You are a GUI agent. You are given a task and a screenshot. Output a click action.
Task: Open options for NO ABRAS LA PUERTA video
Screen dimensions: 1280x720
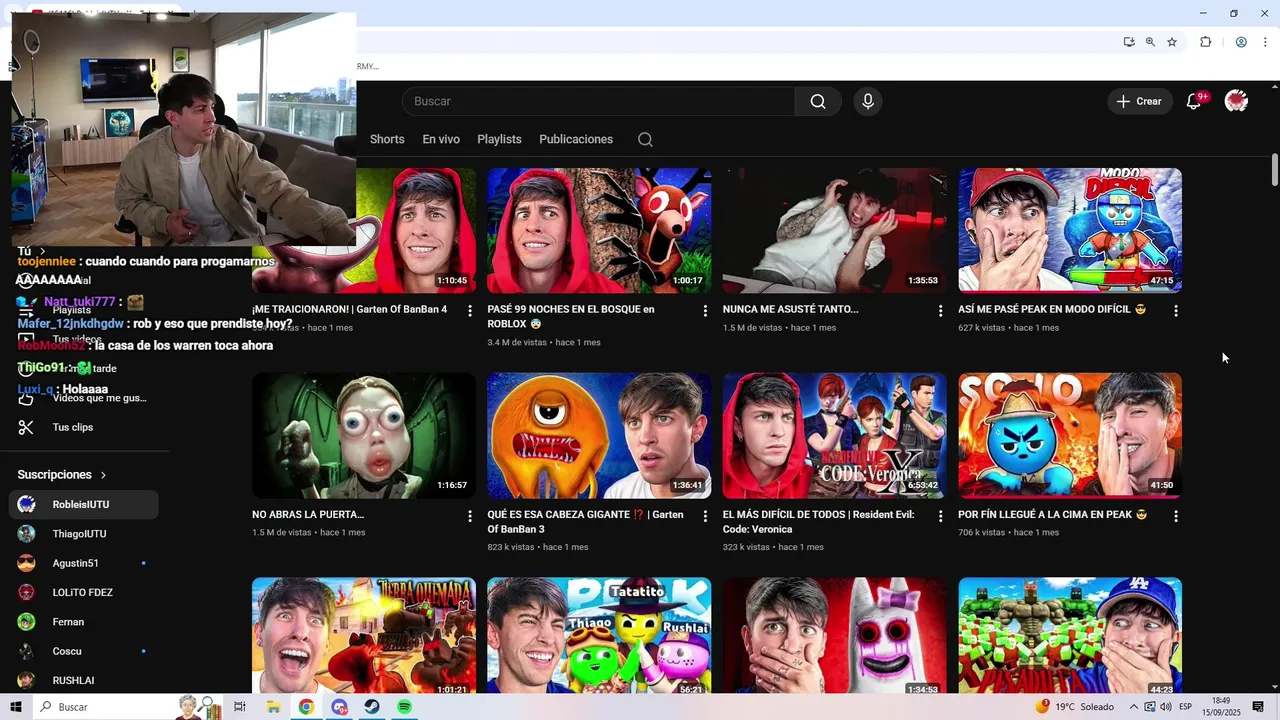470,516
